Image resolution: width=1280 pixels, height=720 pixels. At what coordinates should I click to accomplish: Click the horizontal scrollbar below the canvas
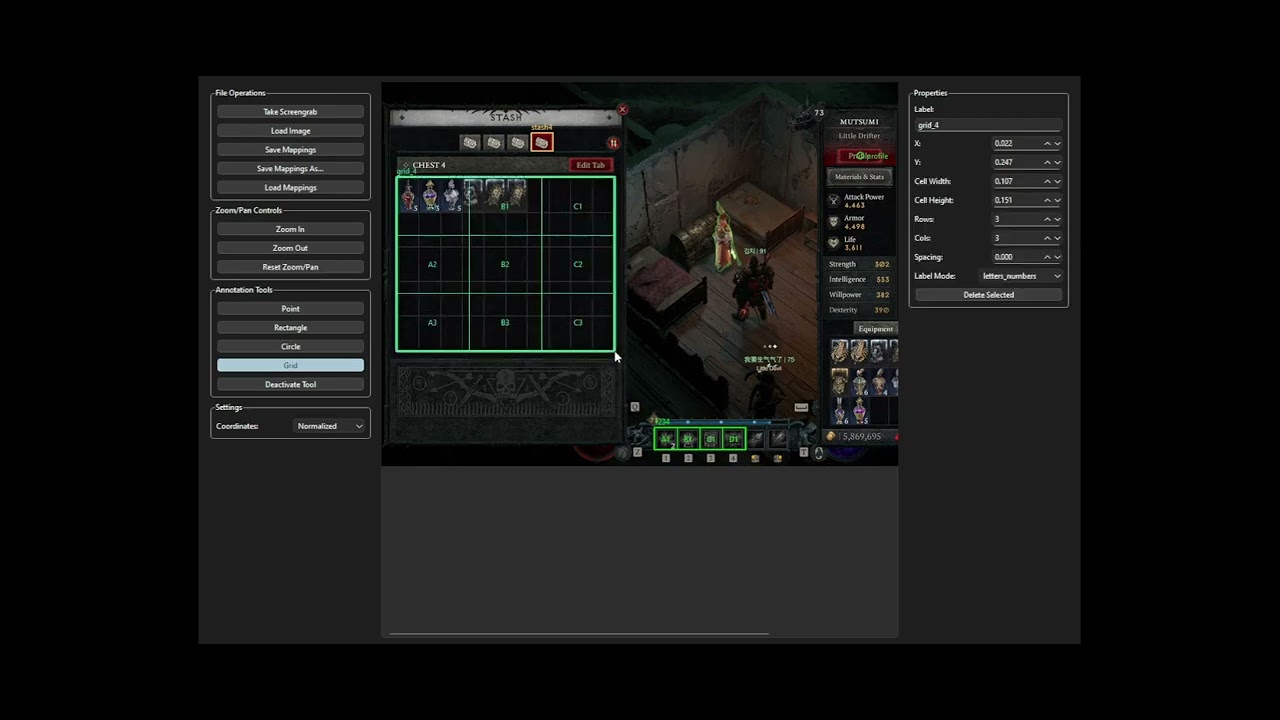[579, 634]
